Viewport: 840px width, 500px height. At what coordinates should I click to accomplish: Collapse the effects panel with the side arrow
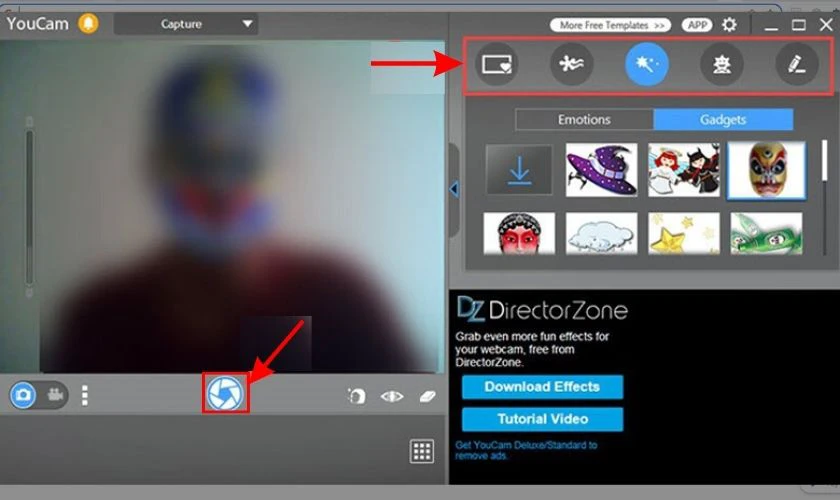click(454, 188)
